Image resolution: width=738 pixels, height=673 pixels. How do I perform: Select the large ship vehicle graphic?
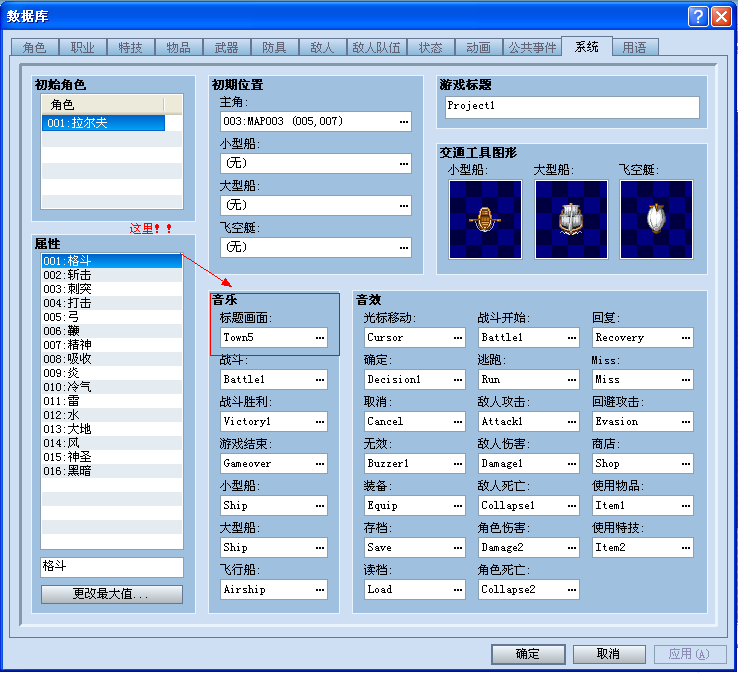571,219
